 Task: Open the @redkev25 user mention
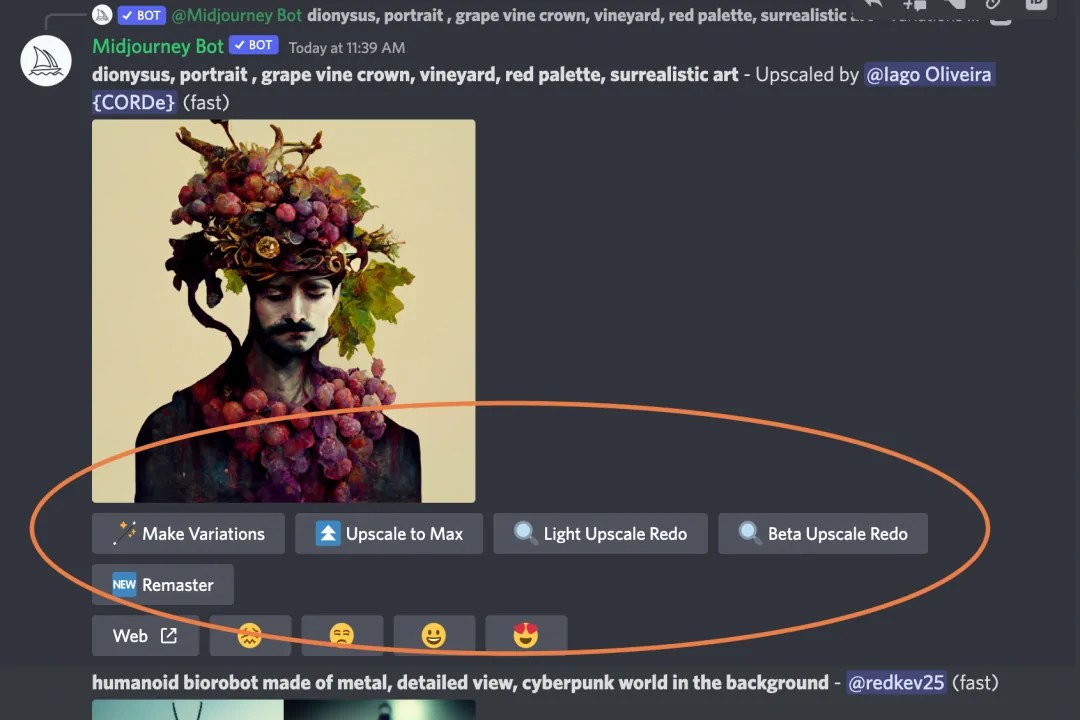[x=895, y=682]
